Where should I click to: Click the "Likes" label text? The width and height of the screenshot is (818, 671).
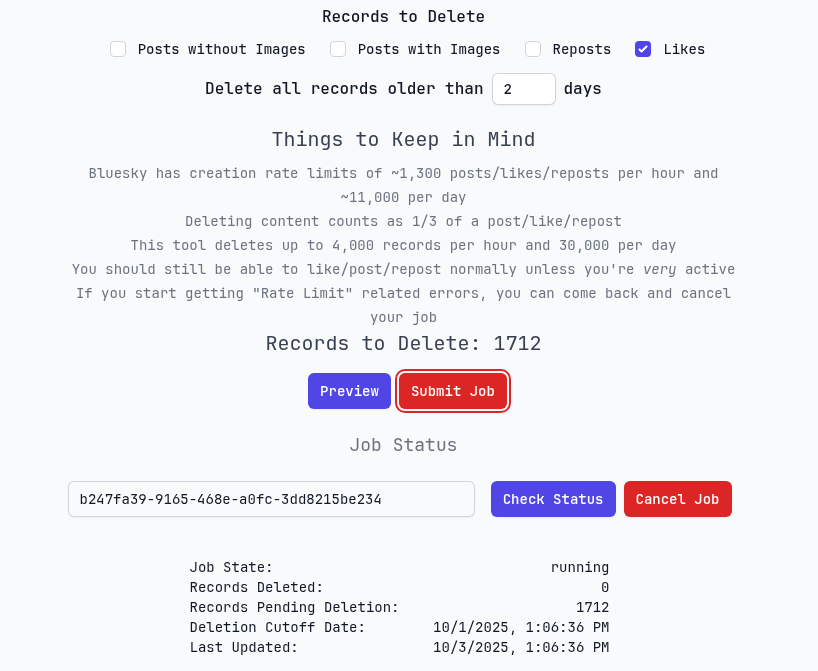[x=684, y=49]
